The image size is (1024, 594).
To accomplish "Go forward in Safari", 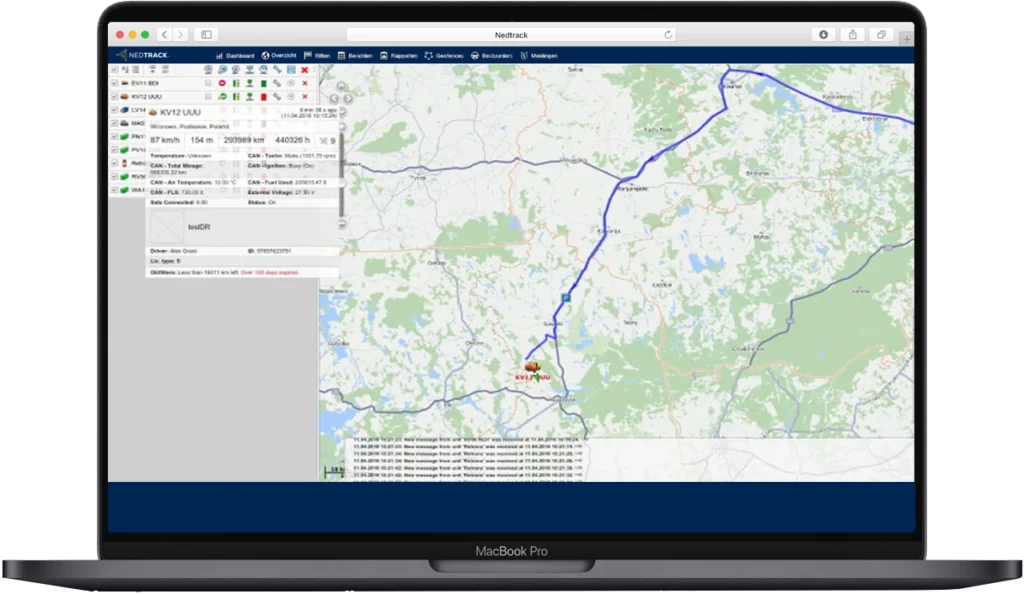I will (x=180, y=35).
